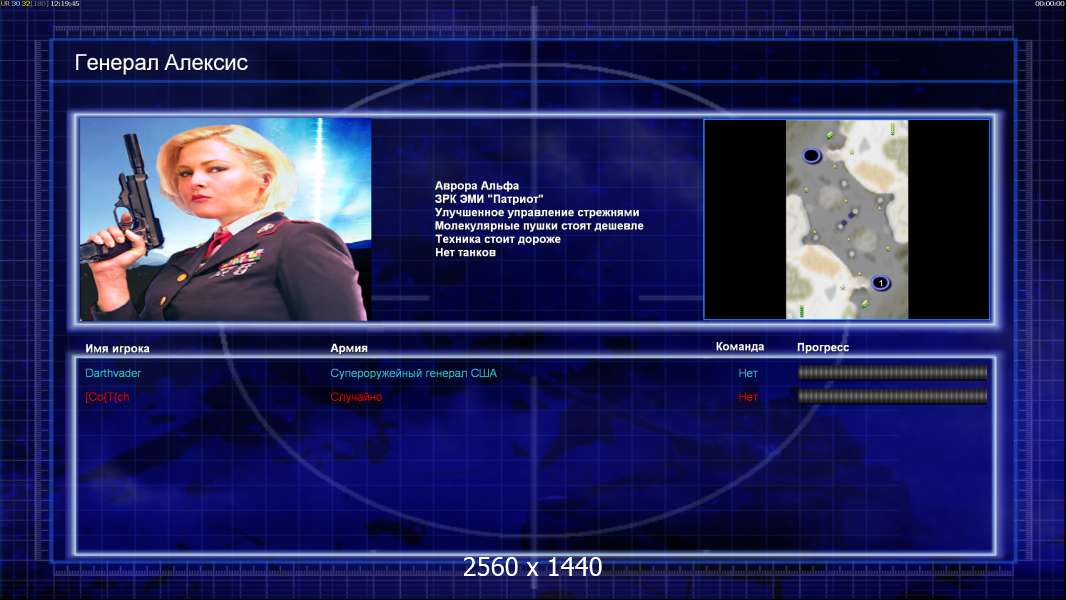Click the title 'Генерал Алексис'
The height and width of the screenshot is (600, 1066).
coord(161,63)
